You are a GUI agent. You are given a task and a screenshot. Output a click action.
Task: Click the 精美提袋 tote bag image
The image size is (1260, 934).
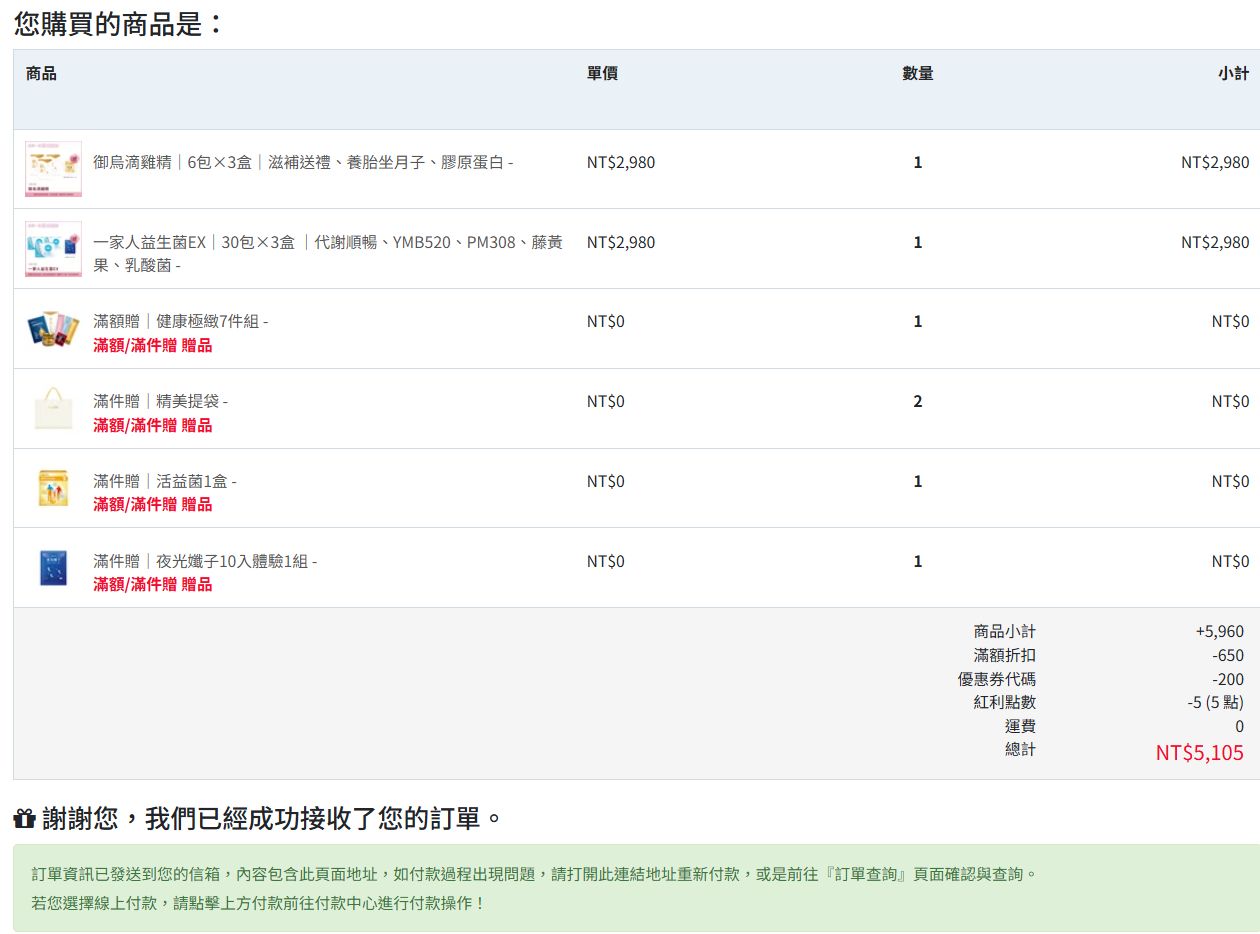click(x=53, y=409)
